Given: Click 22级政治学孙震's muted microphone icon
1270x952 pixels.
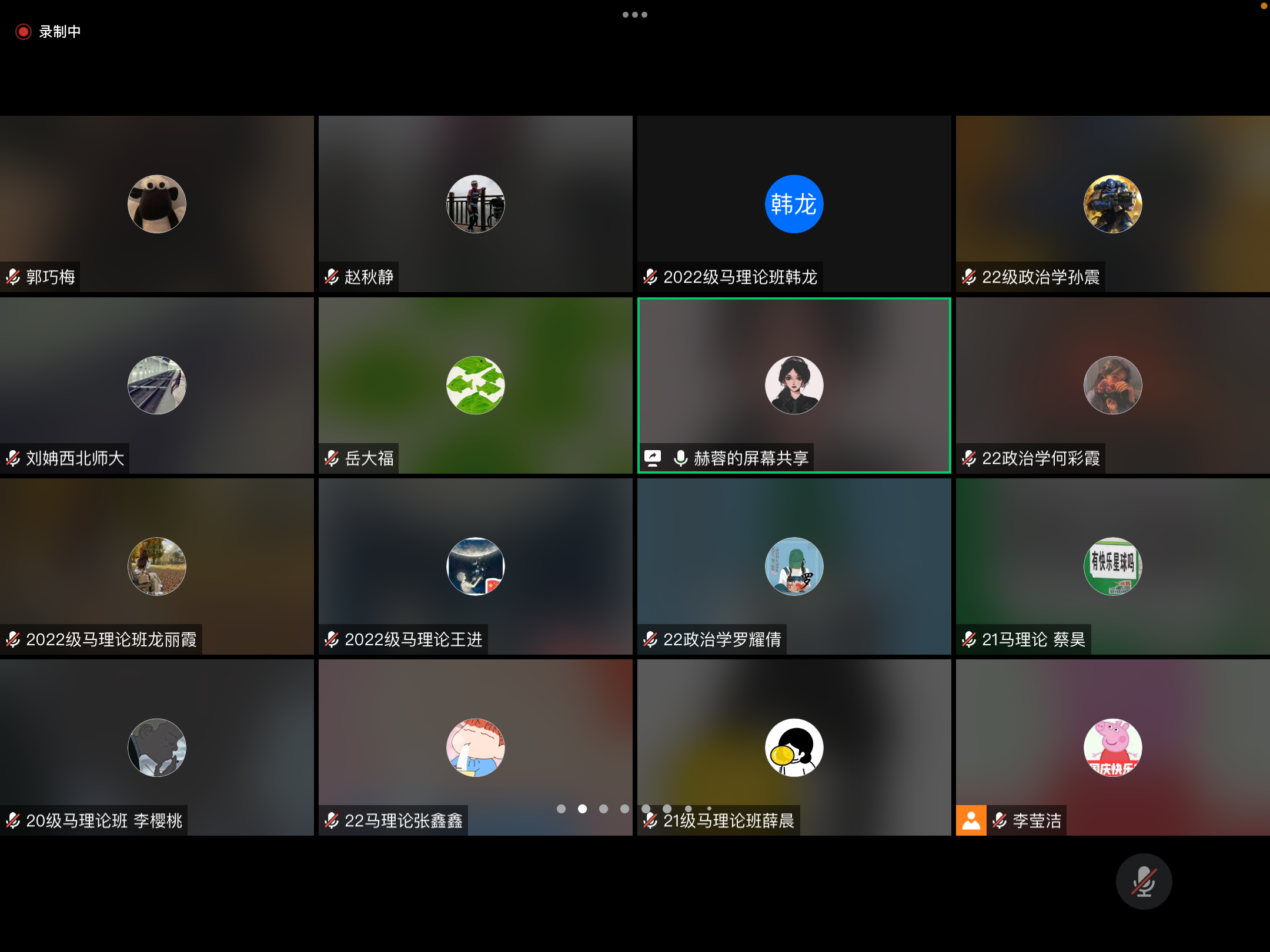Looking at the screenshot, I should point(969,277).
